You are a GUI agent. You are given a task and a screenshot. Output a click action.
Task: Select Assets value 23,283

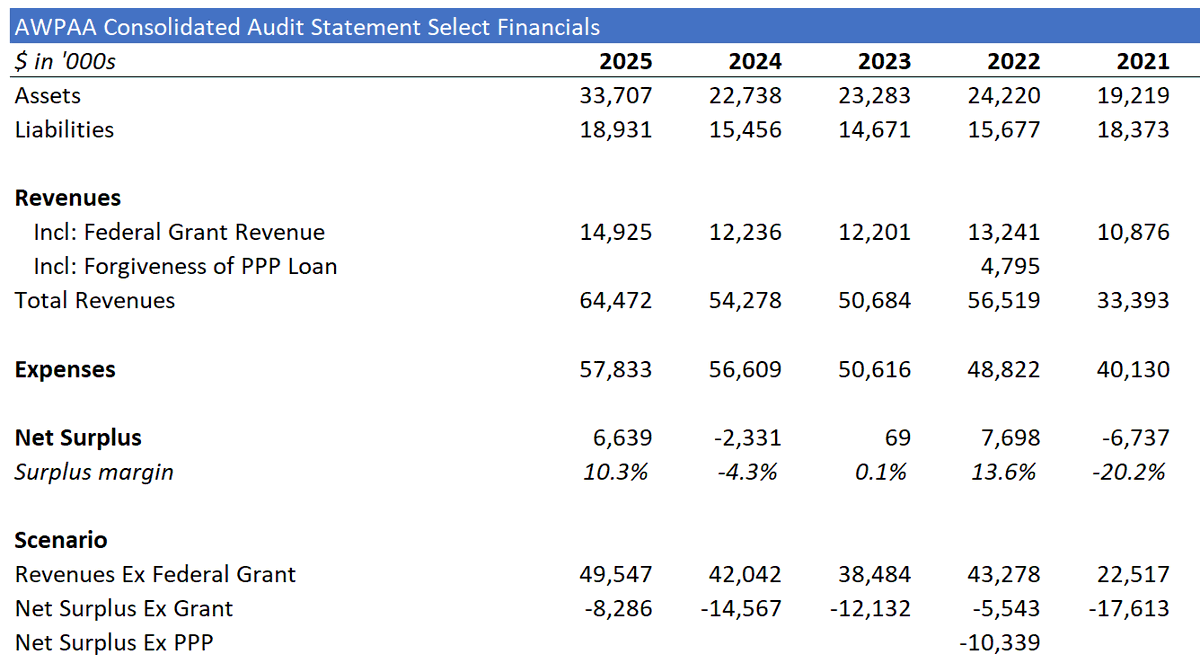pyautogui.click(x=875, y=96)
